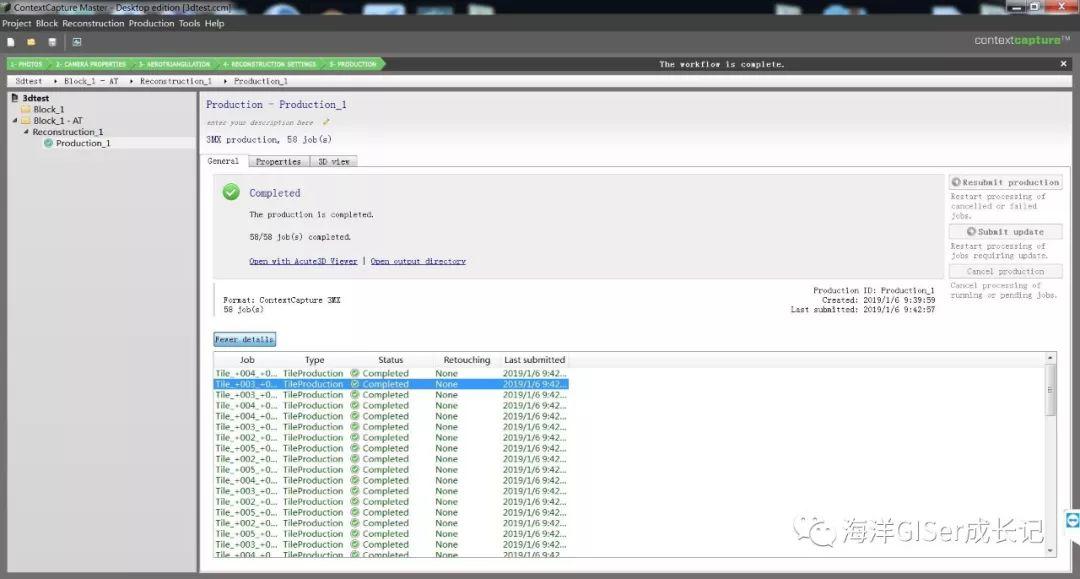Go to workflow step 1 Photos

[x=26, y=64]
